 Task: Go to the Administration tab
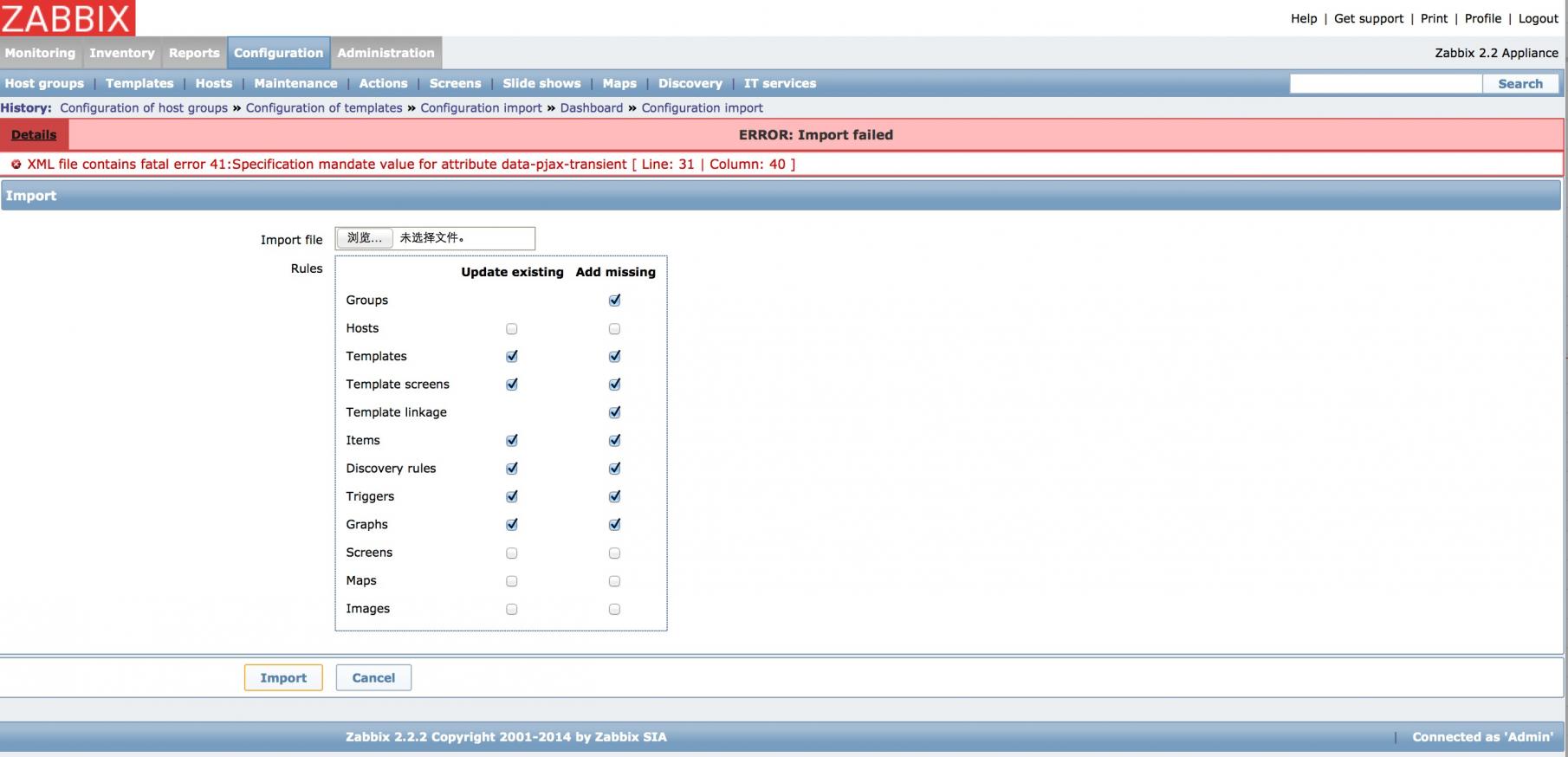(386, 53)
